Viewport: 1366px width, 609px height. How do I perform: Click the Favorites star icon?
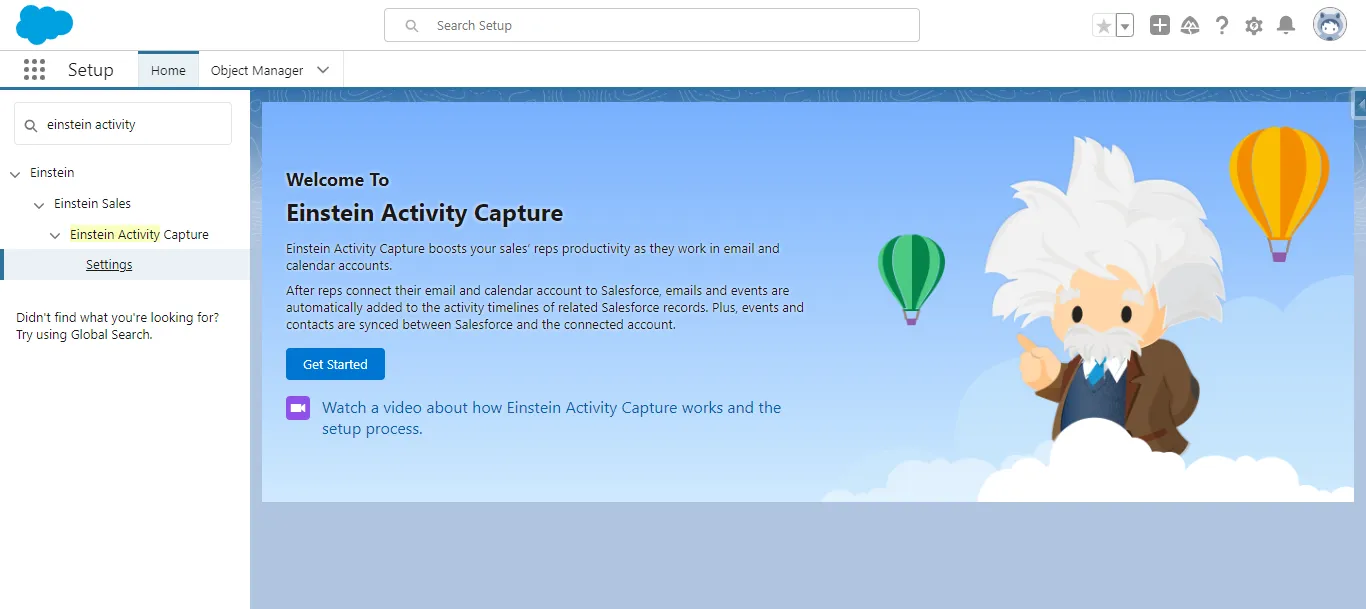[x=1104, y=26]
